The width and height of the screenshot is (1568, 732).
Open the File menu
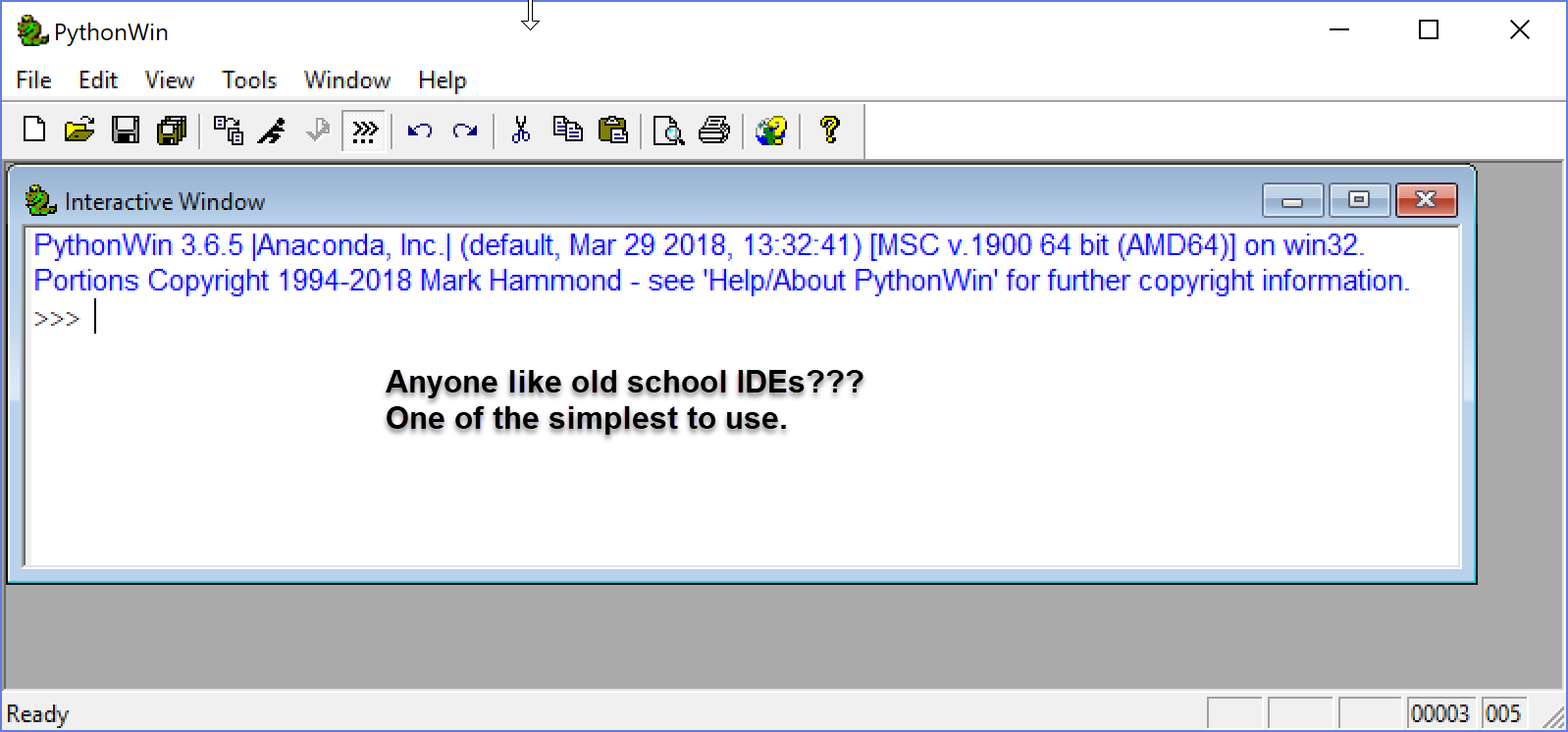tap(33, 80)
